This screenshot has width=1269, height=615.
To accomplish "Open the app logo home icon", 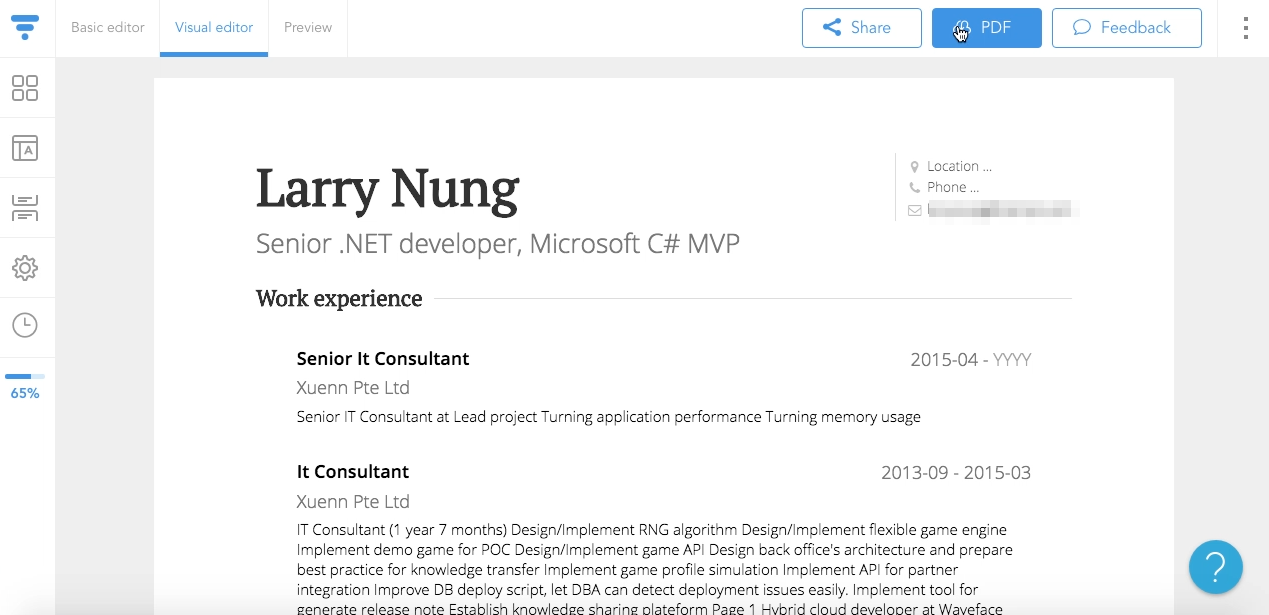I will click(x=25, y=27).
